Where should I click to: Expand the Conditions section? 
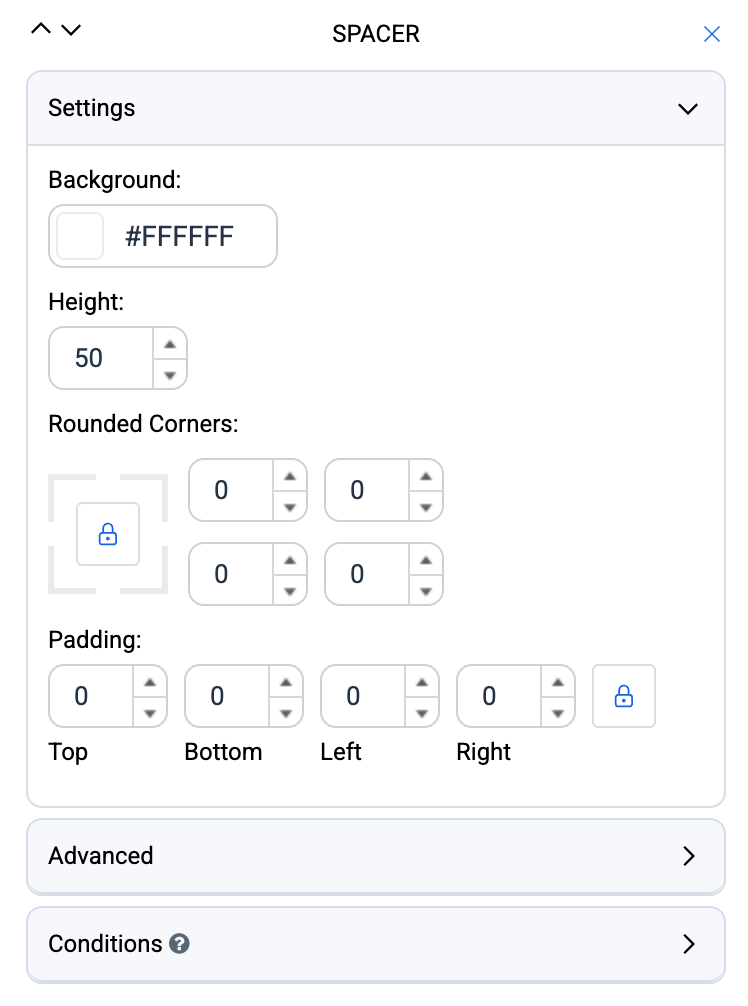(376, 944)
